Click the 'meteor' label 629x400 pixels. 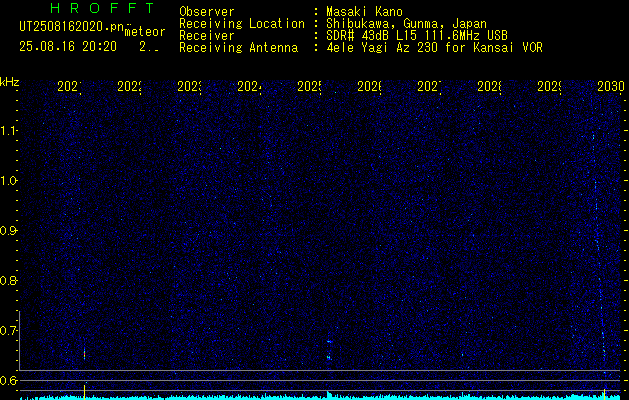click(145, 32)
